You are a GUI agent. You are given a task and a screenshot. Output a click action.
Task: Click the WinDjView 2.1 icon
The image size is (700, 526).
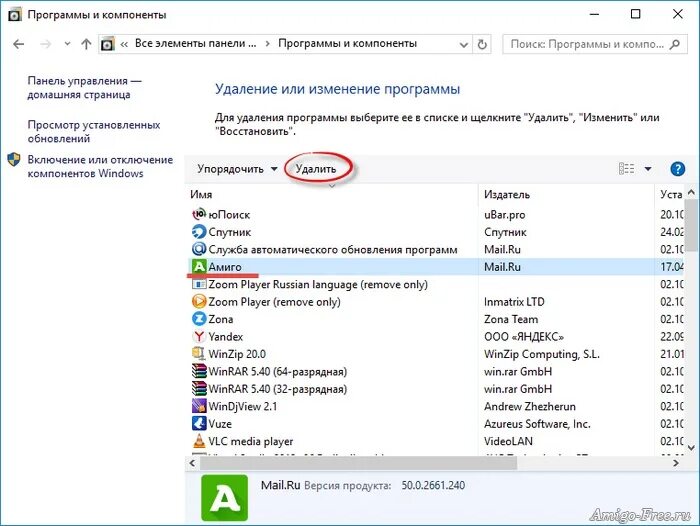199,406
